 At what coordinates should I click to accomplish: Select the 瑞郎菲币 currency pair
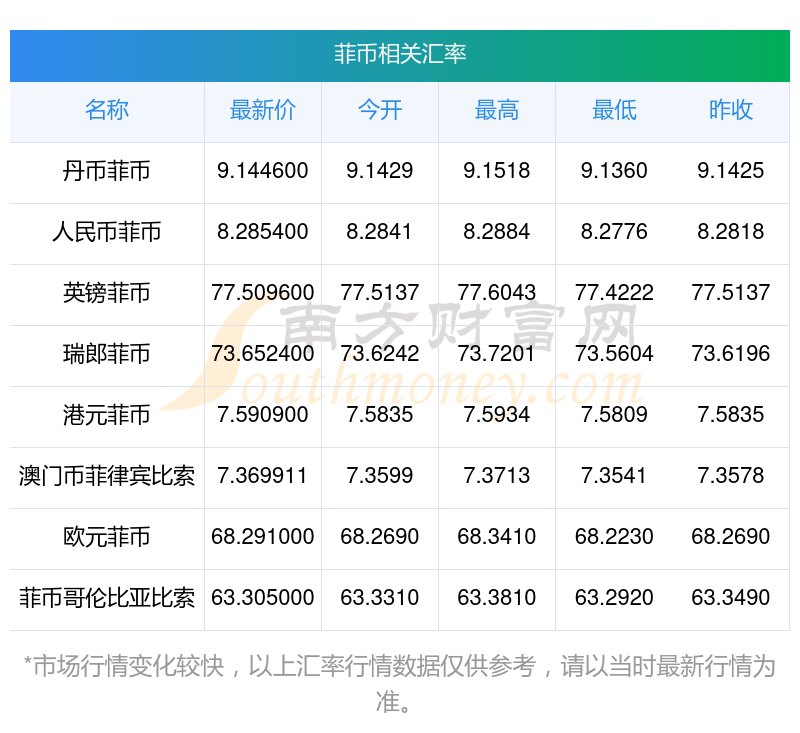tap(107, 355)
